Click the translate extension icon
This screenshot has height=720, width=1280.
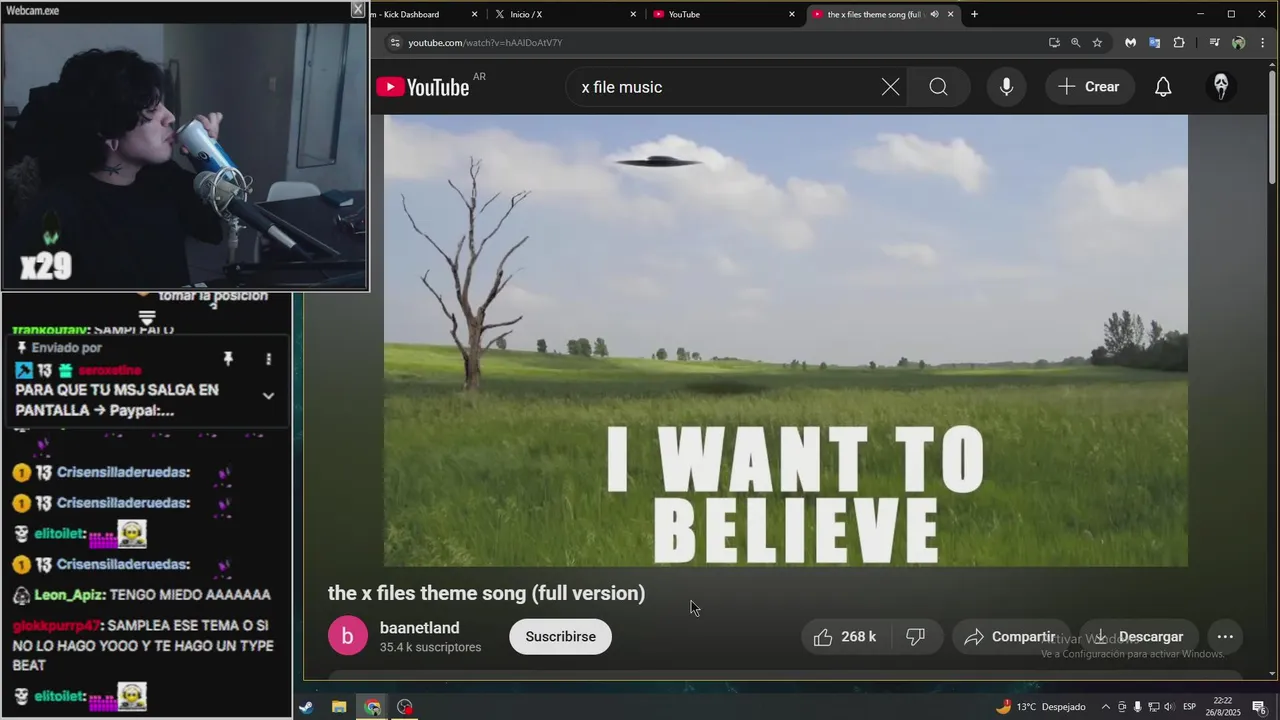(1154, 43)
